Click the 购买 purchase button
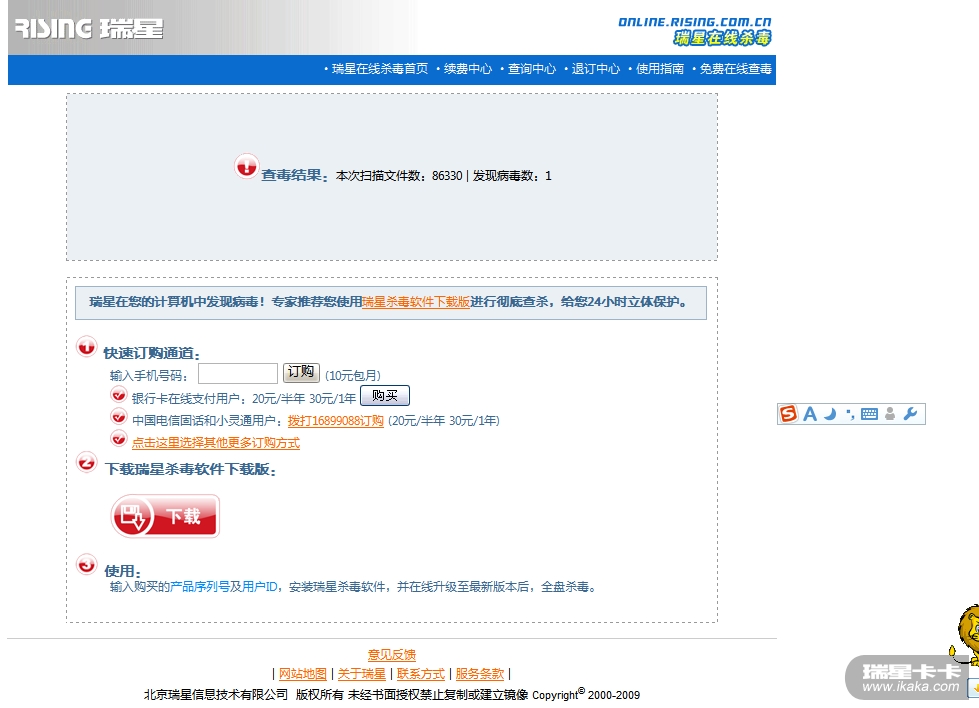979x708 pixels. tap(385, 396)
